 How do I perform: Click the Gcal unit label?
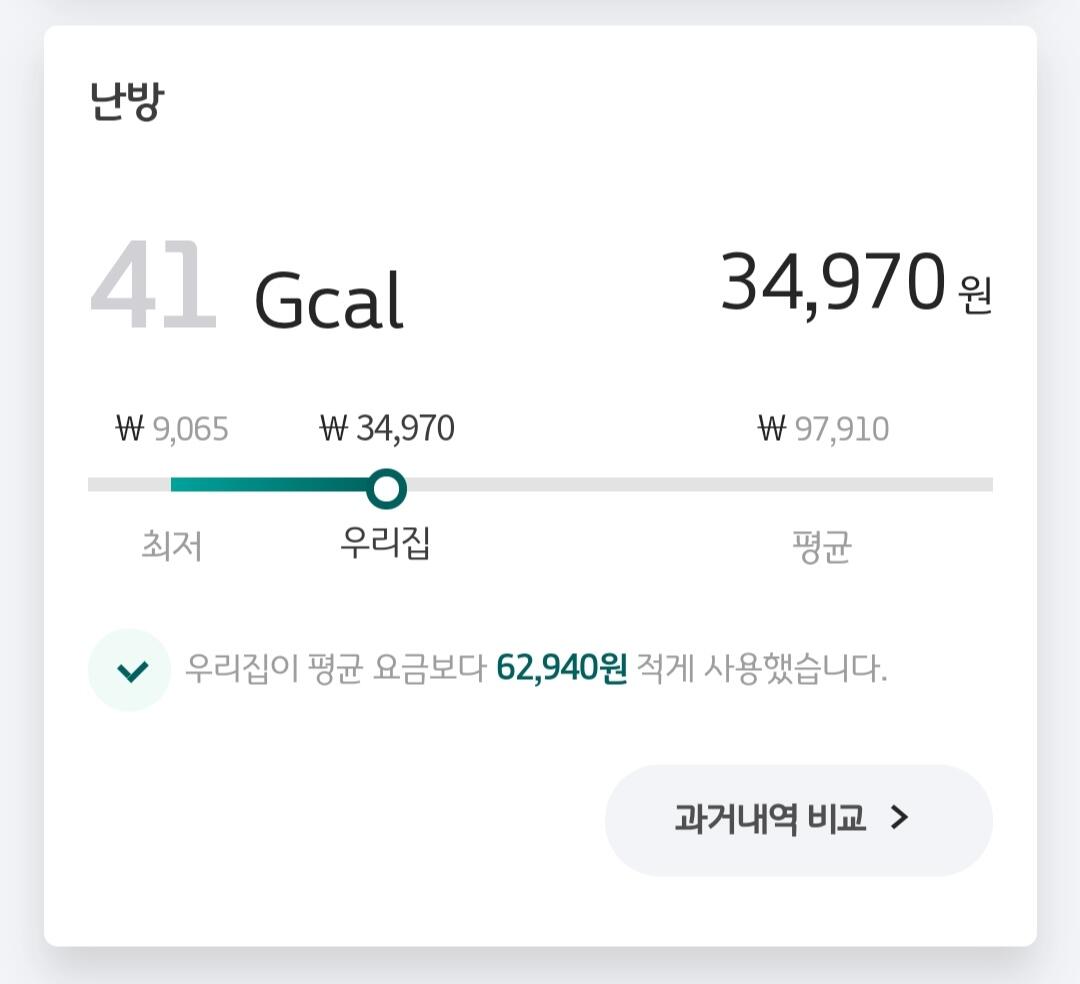pos(328,300)
